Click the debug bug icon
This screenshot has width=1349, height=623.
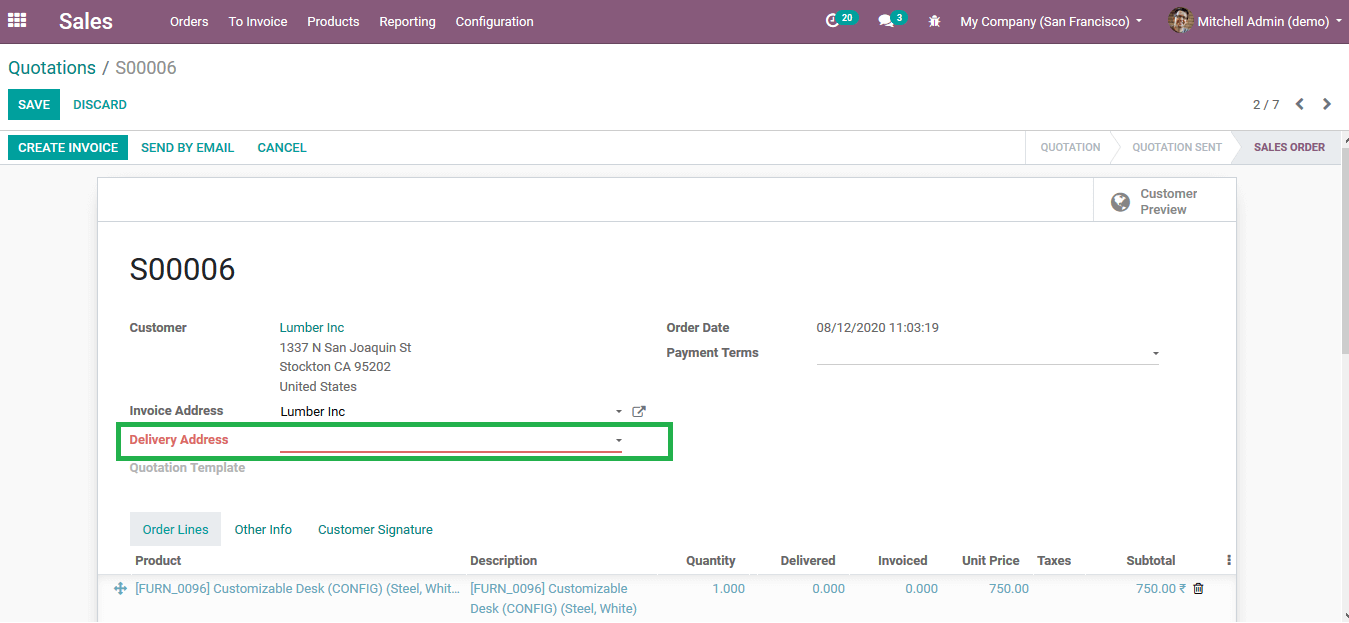click(934, 21)
